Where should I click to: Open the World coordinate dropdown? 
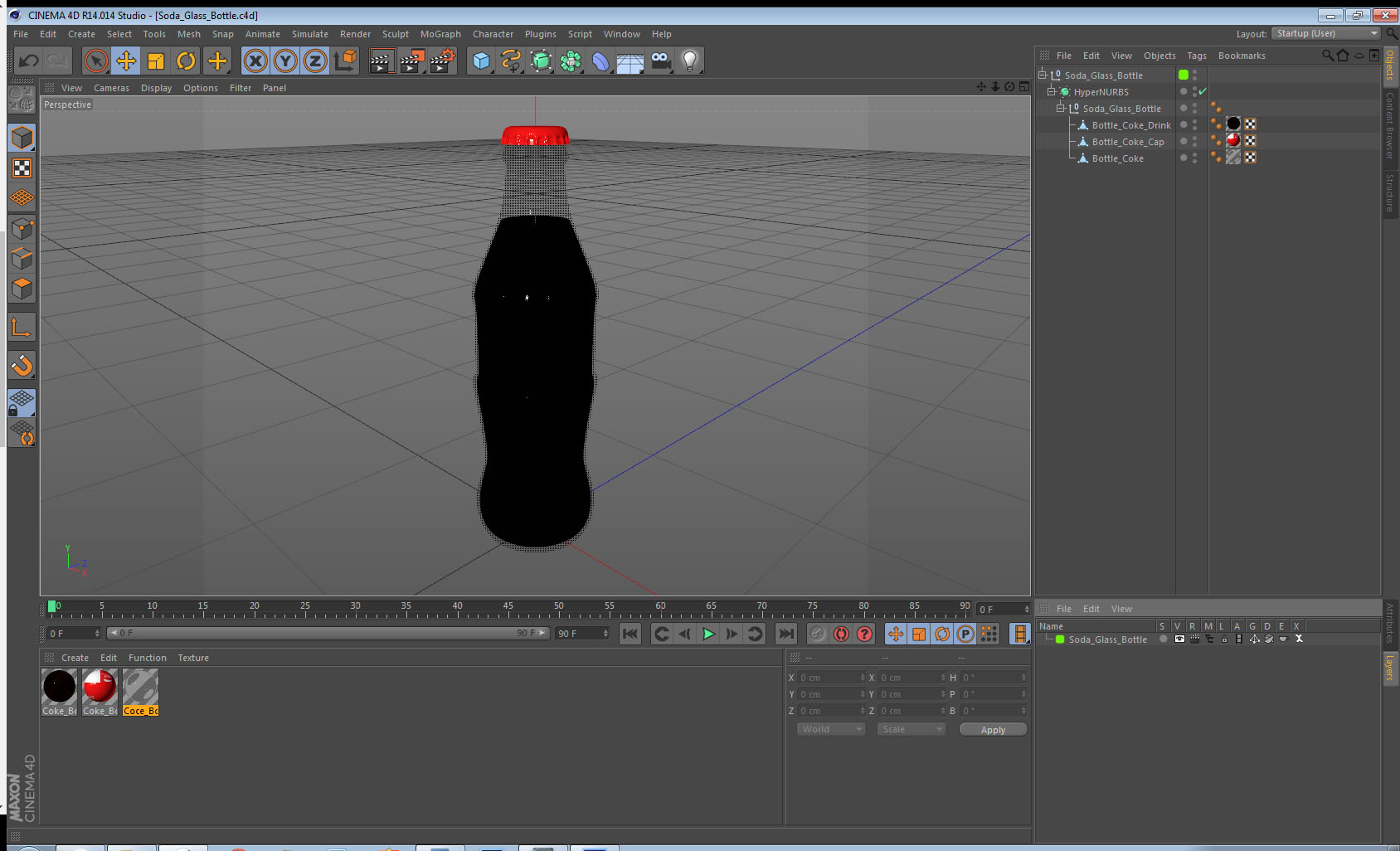pos(831,729)
